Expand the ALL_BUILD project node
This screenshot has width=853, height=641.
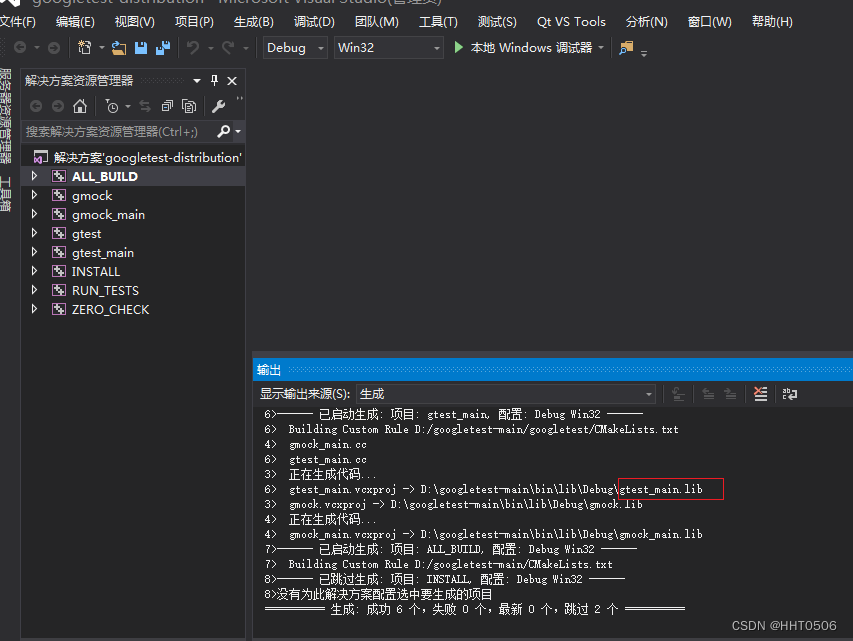tap(34, 176)
